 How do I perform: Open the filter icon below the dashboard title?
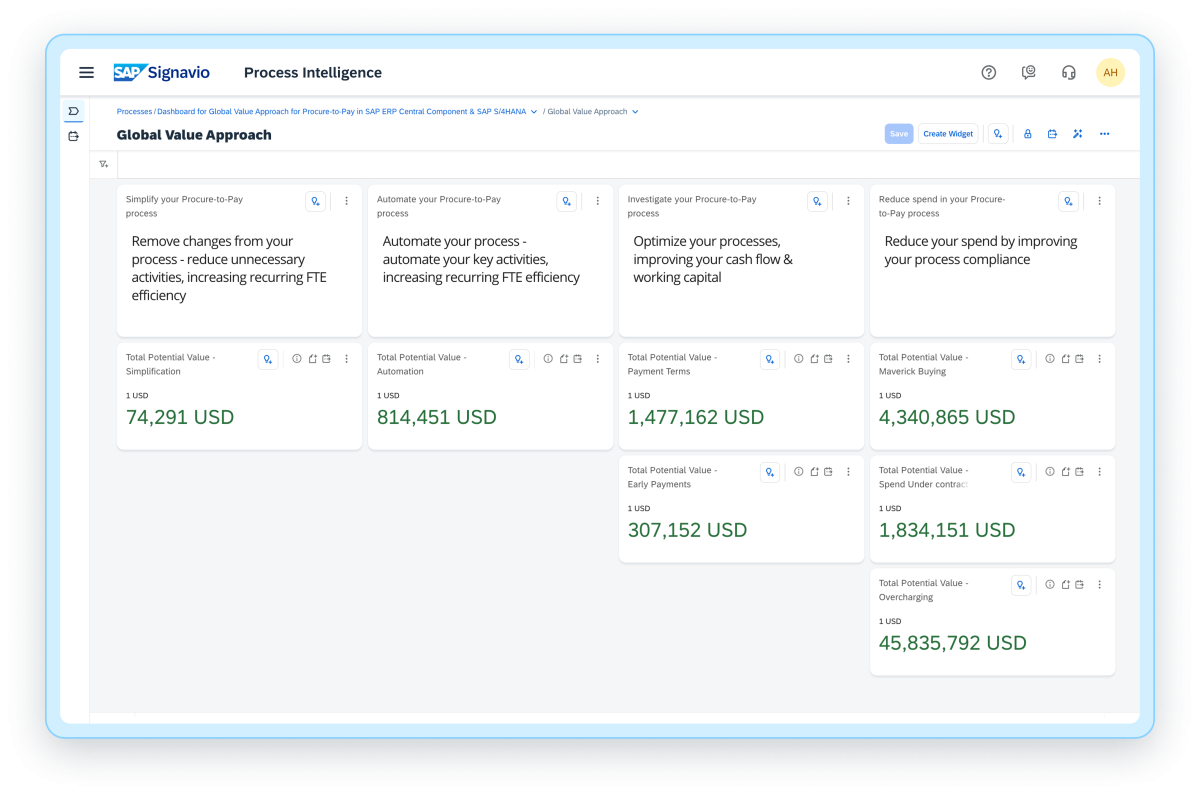[x=103, y=162]
